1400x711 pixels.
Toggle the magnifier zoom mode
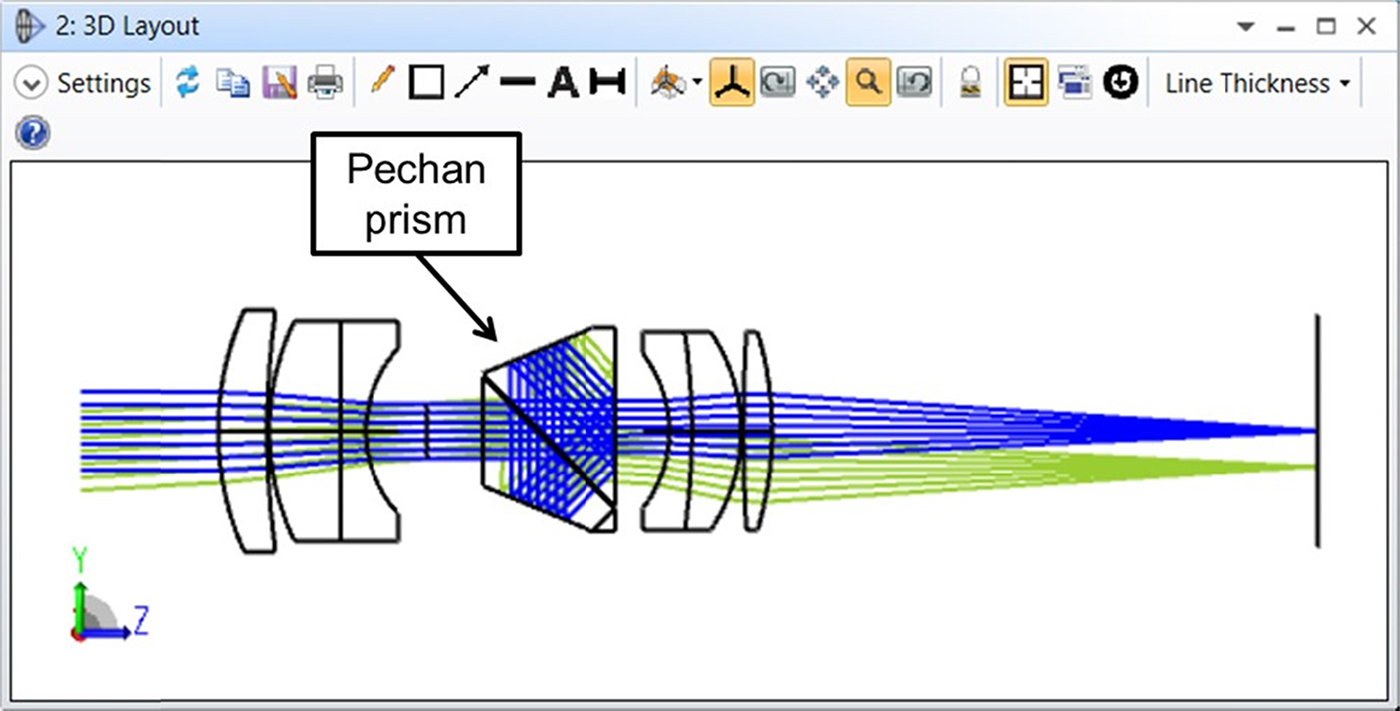tap(869, 83)
